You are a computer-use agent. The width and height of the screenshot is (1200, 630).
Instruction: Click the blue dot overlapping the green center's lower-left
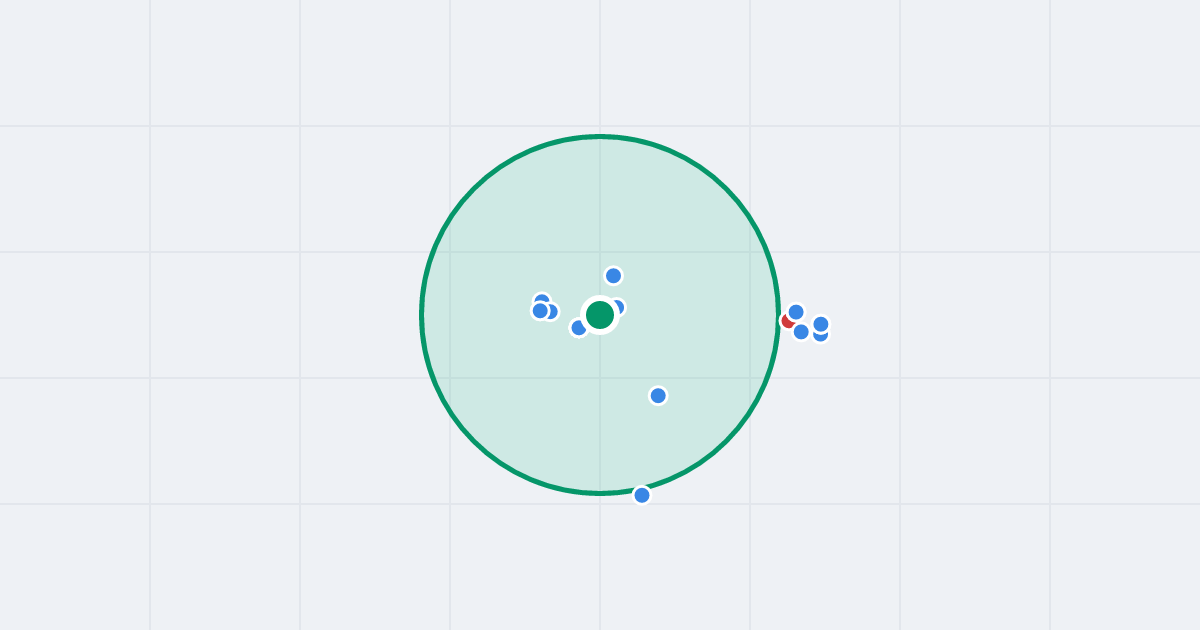click(578, 328)
